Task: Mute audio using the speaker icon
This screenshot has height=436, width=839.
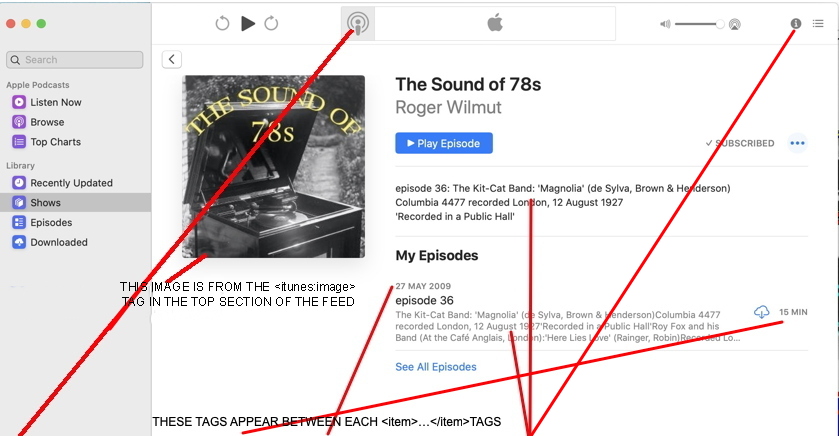Action: pos(665,24)
